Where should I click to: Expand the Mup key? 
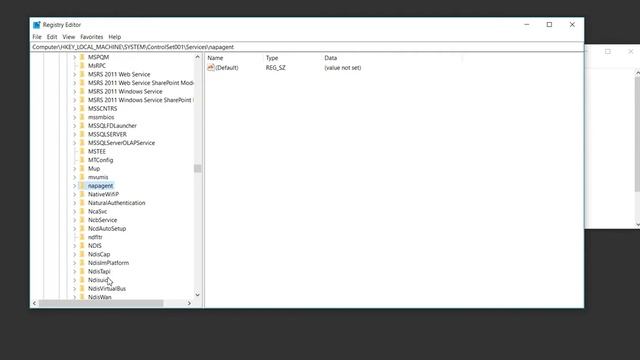[x=74, y=169]
